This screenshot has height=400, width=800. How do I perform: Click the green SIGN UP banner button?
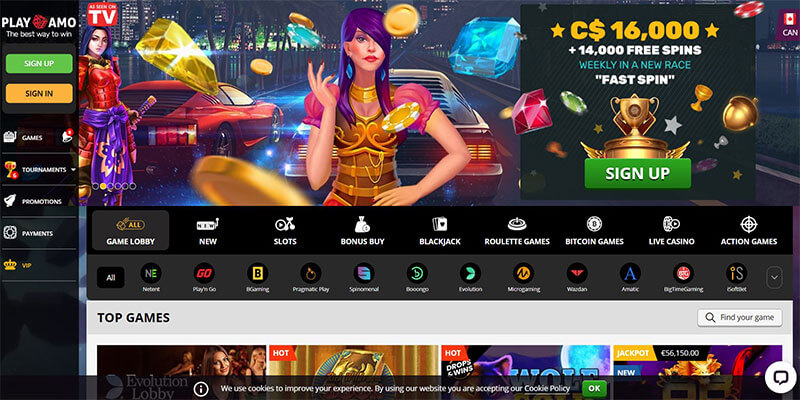click(638, 173)
